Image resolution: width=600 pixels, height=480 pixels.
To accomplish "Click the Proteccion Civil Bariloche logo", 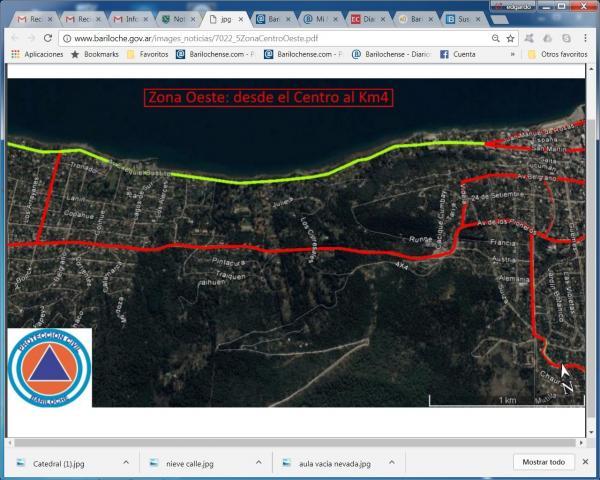I will (50, 367).
